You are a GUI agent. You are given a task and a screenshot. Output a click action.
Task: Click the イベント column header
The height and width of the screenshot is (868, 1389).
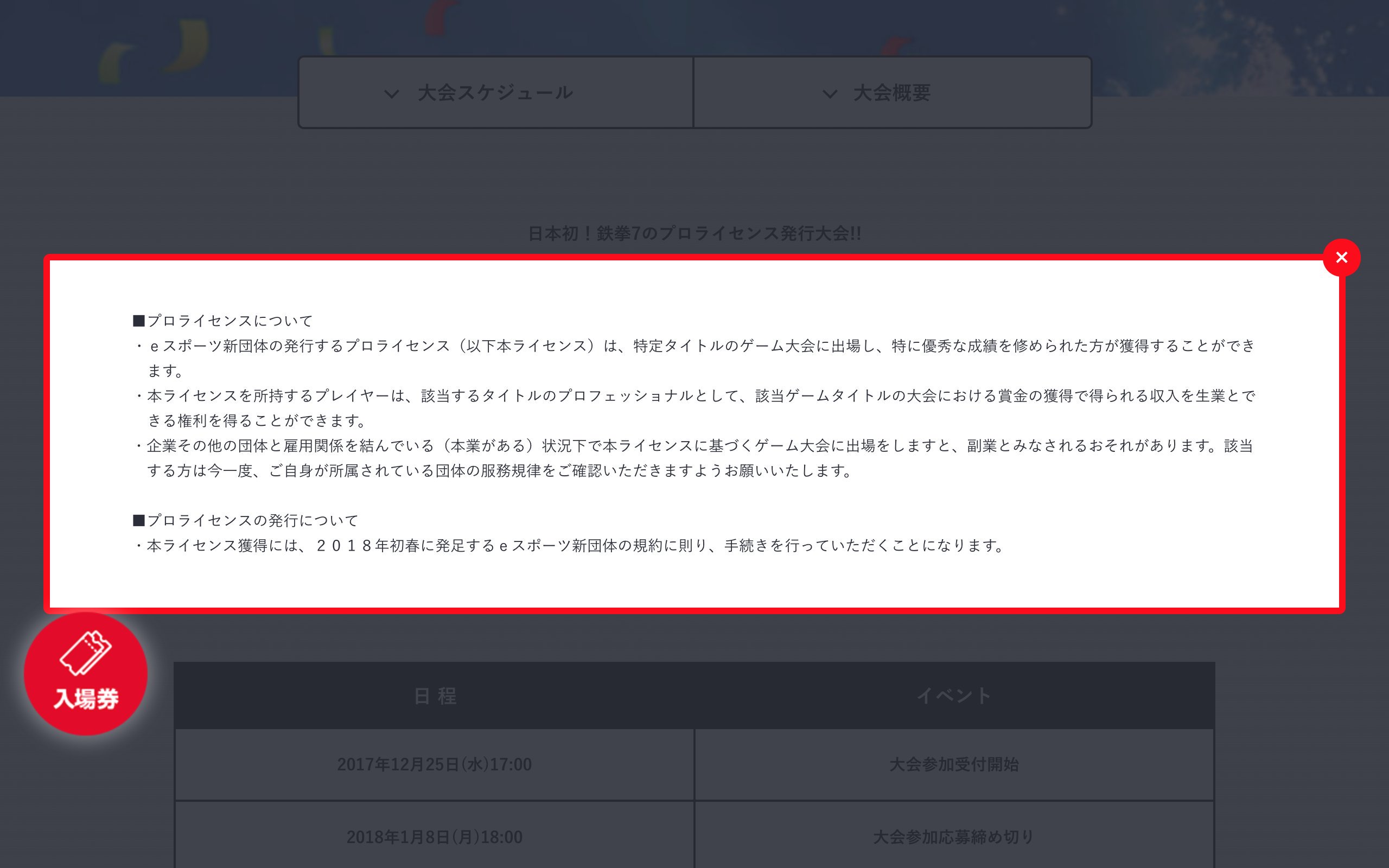click(x=953, y=696)
